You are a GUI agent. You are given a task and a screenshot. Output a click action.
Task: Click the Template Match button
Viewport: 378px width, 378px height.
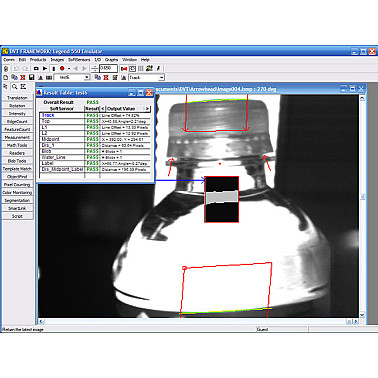coord(17,169)
